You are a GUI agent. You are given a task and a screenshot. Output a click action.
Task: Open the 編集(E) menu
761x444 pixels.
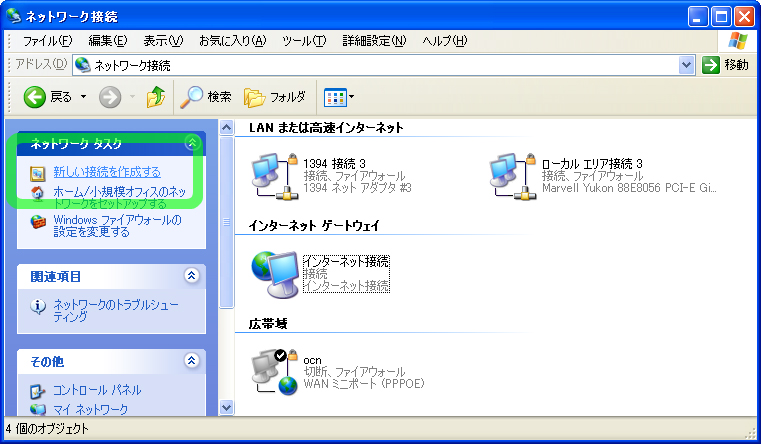pyautogui.click(x=108, y=41)
